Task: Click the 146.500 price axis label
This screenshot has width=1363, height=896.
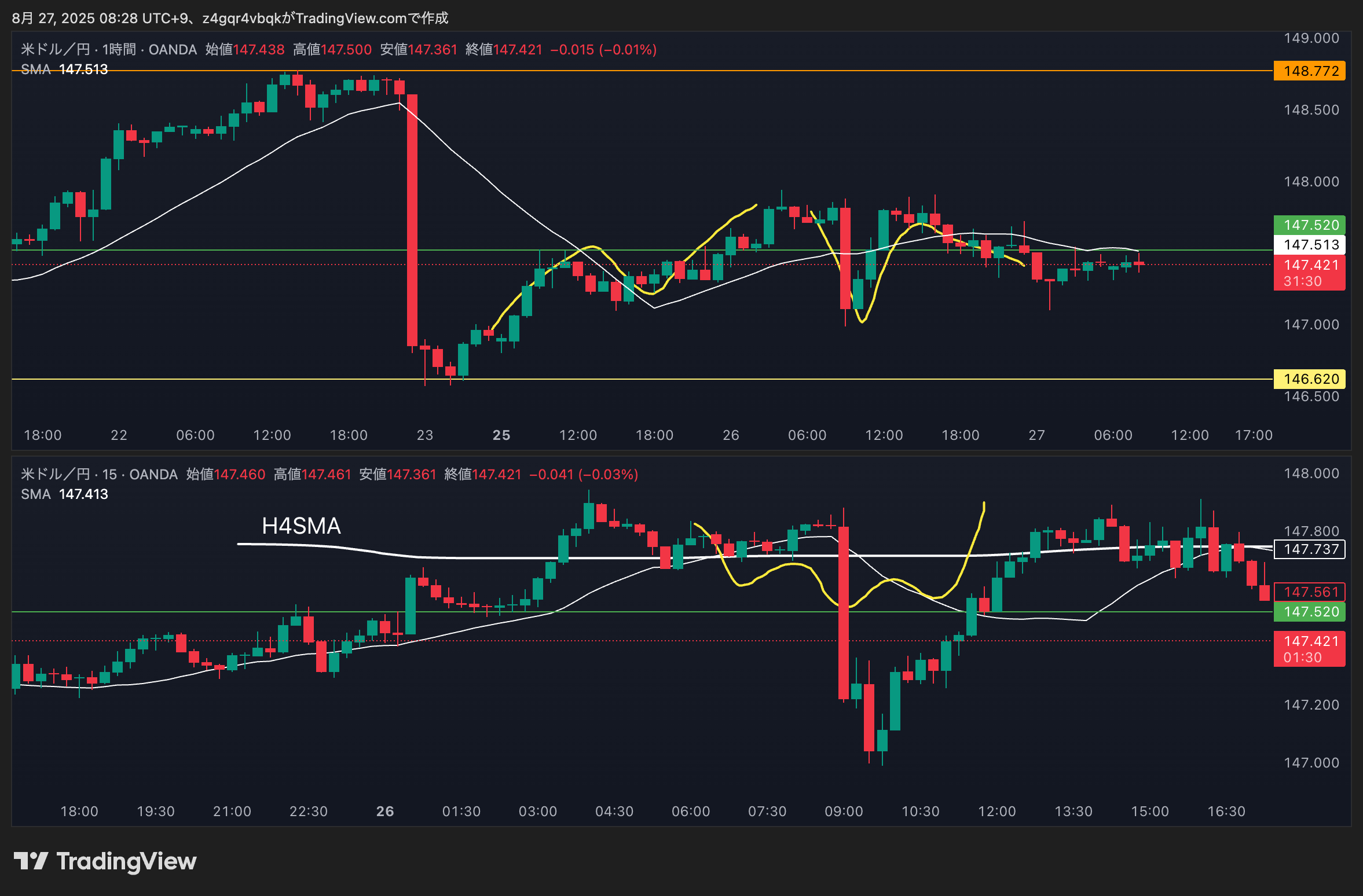Action: point(1311,396)
